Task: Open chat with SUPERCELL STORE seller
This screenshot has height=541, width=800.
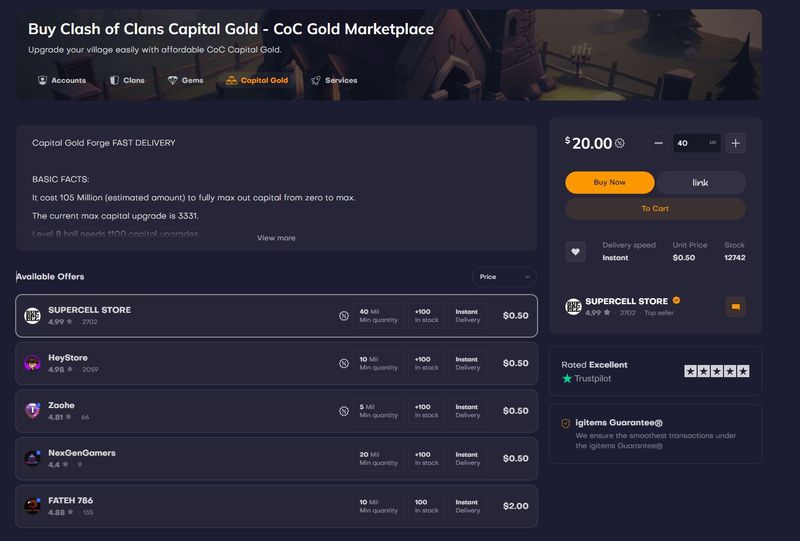Action: pyautogui.click(x=735, y=307)
